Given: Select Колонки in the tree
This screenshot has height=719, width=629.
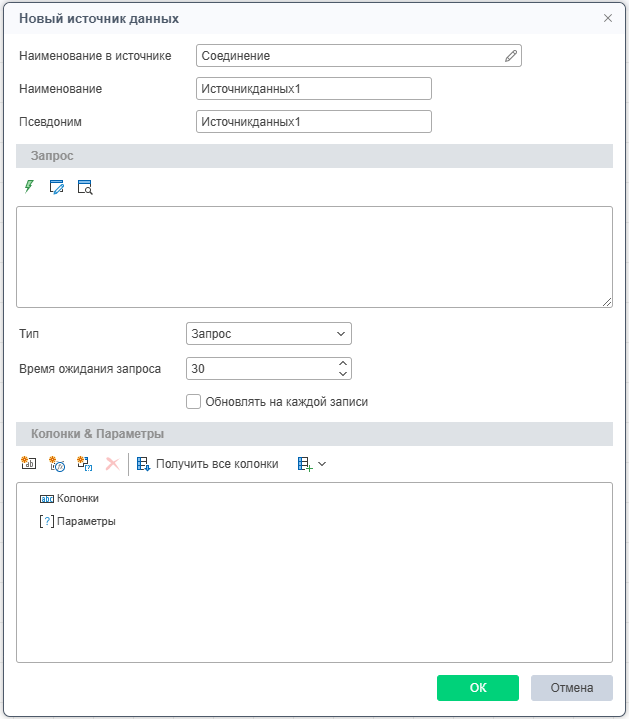Looking at the screenshot, I should pyautogui.click(x=77, y=498).
